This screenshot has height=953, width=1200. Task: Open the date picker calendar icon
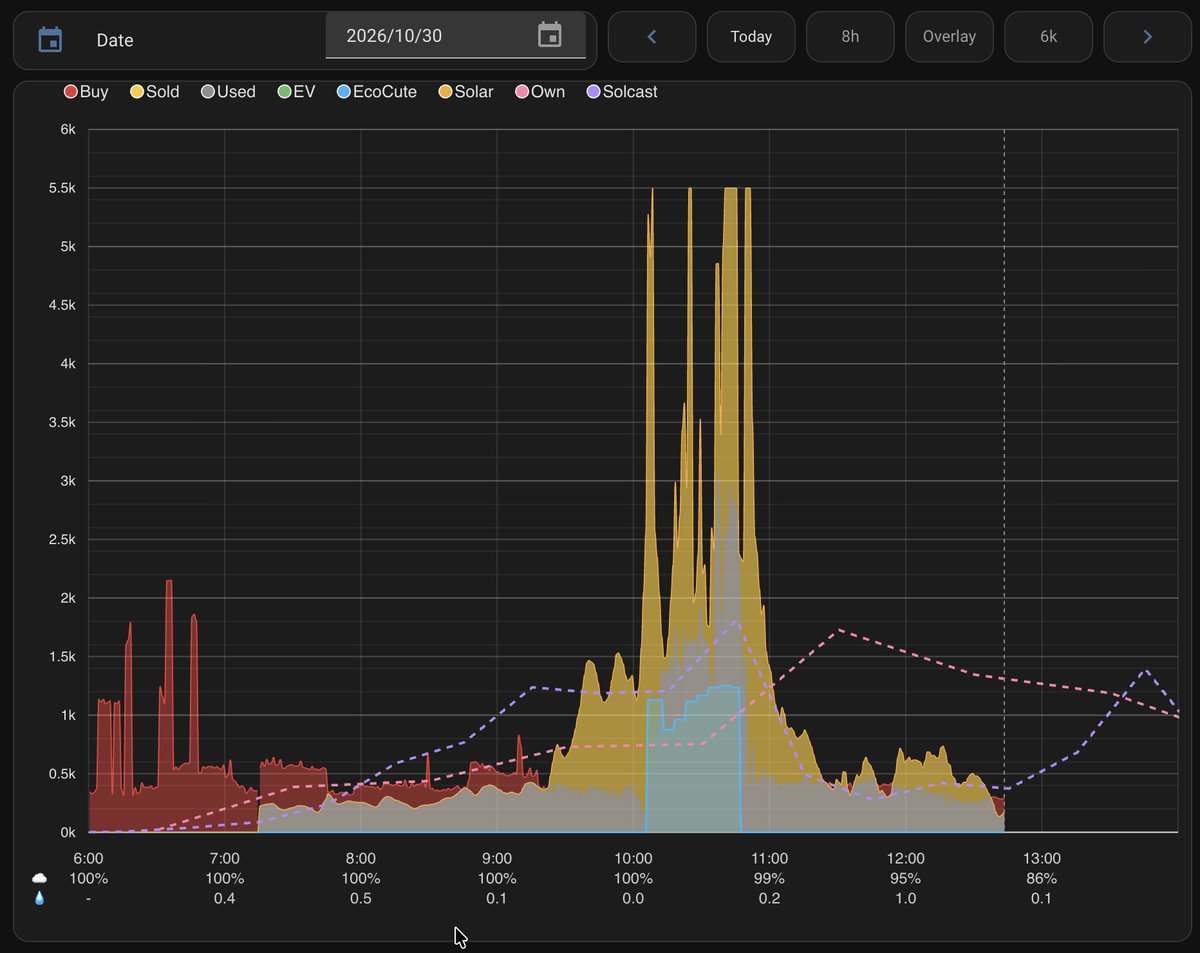pyautogui.click(x=550, y=35)
